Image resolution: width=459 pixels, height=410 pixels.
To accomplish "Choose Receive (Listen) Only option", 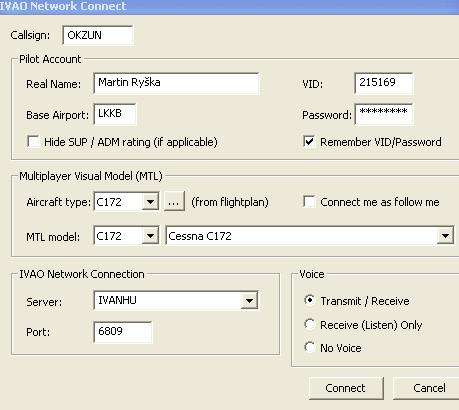I will (x=309, y=324).
